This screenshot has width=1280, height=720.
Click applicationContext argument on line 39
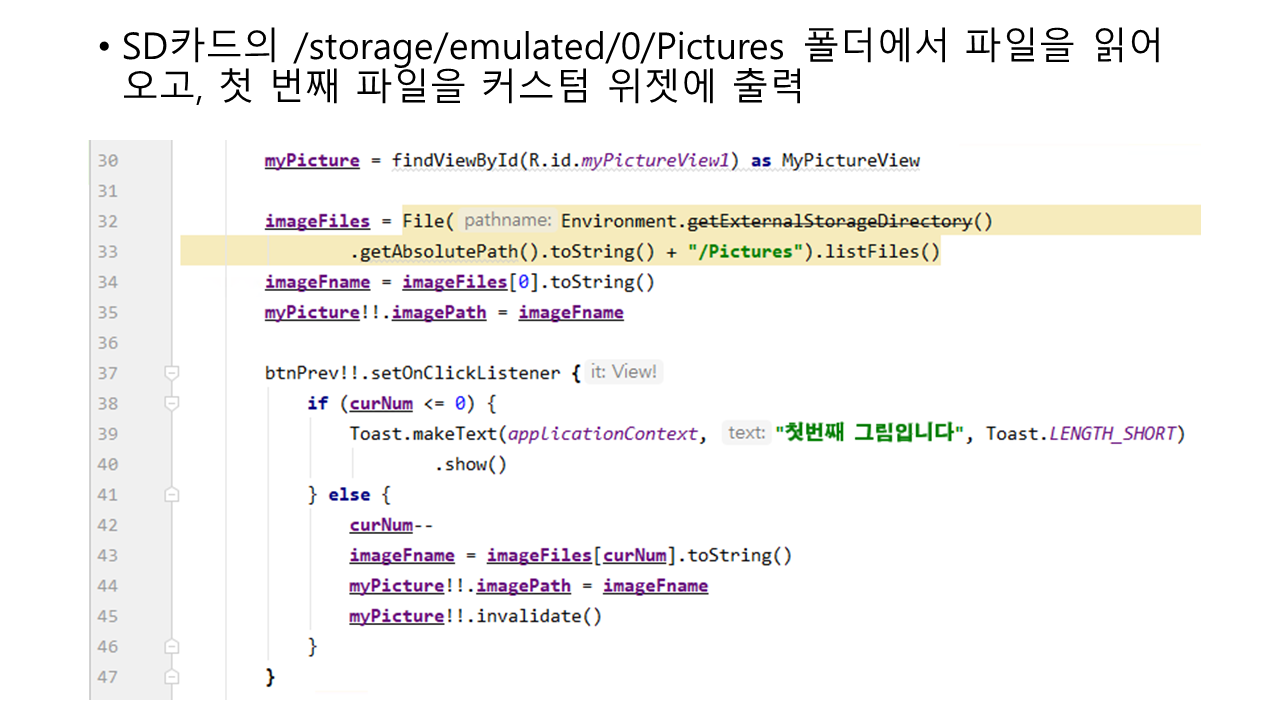click(x=603, y=433)
